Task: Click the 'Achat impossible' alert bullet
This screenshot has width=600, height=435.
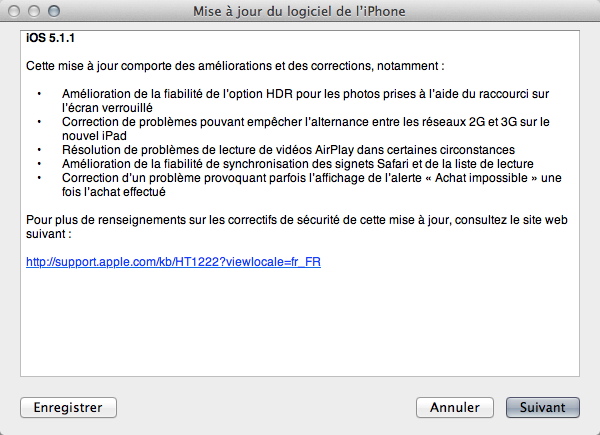Action: click(x=311, y=184)
